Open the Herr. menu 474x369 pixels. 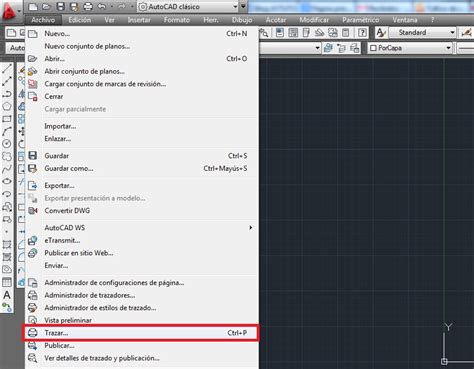pos(211,20)
